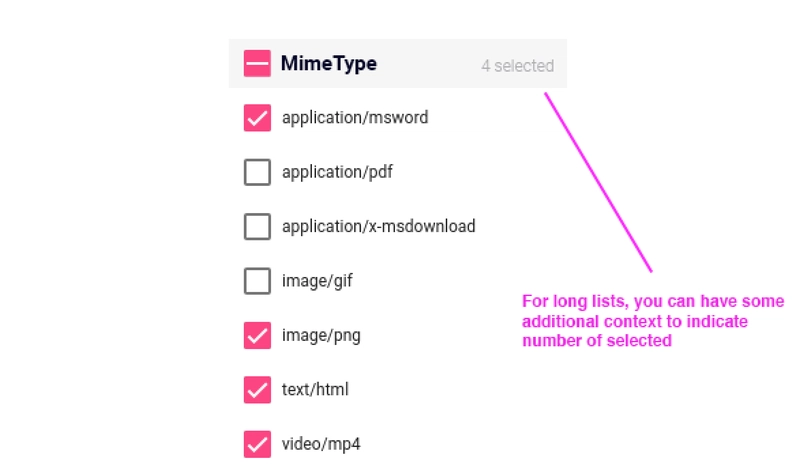Disable the video/mp4 checkbox
800x476 pixels.
[x=257, y=444]
